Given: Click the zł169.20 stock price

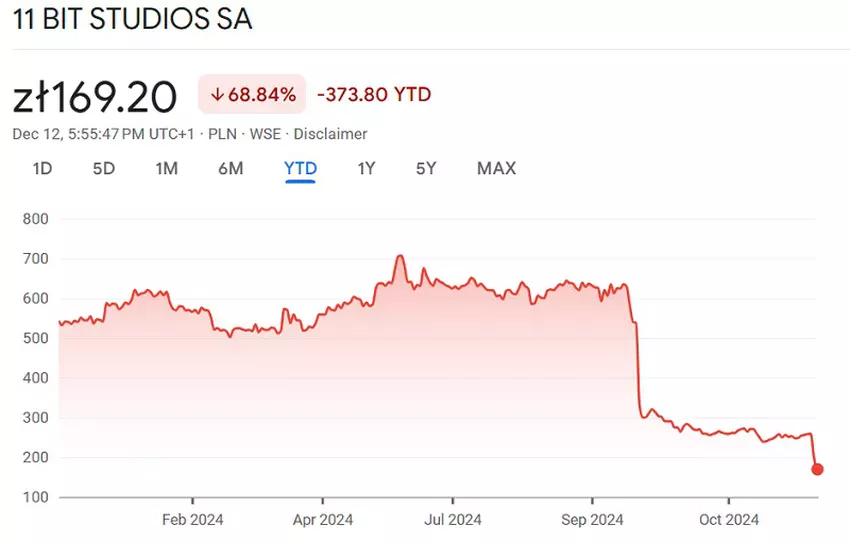Looking at the screenshot, I should point(95,96).
